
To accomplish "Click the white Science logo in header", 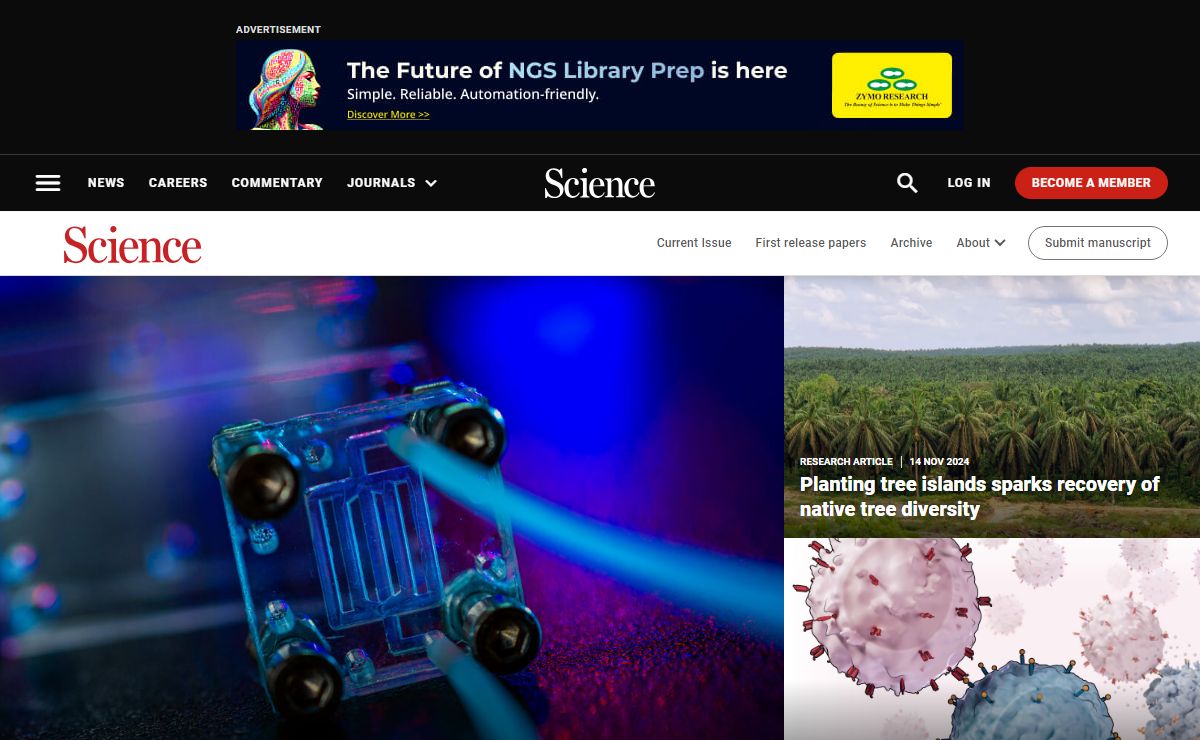I will [600, 183].
